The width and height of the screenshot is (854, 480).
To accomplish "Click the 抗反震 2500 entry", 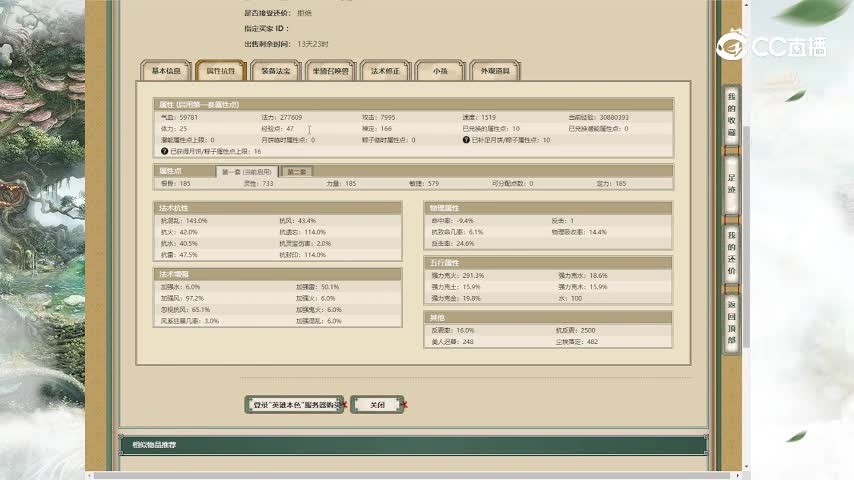I will pos(575,330).
